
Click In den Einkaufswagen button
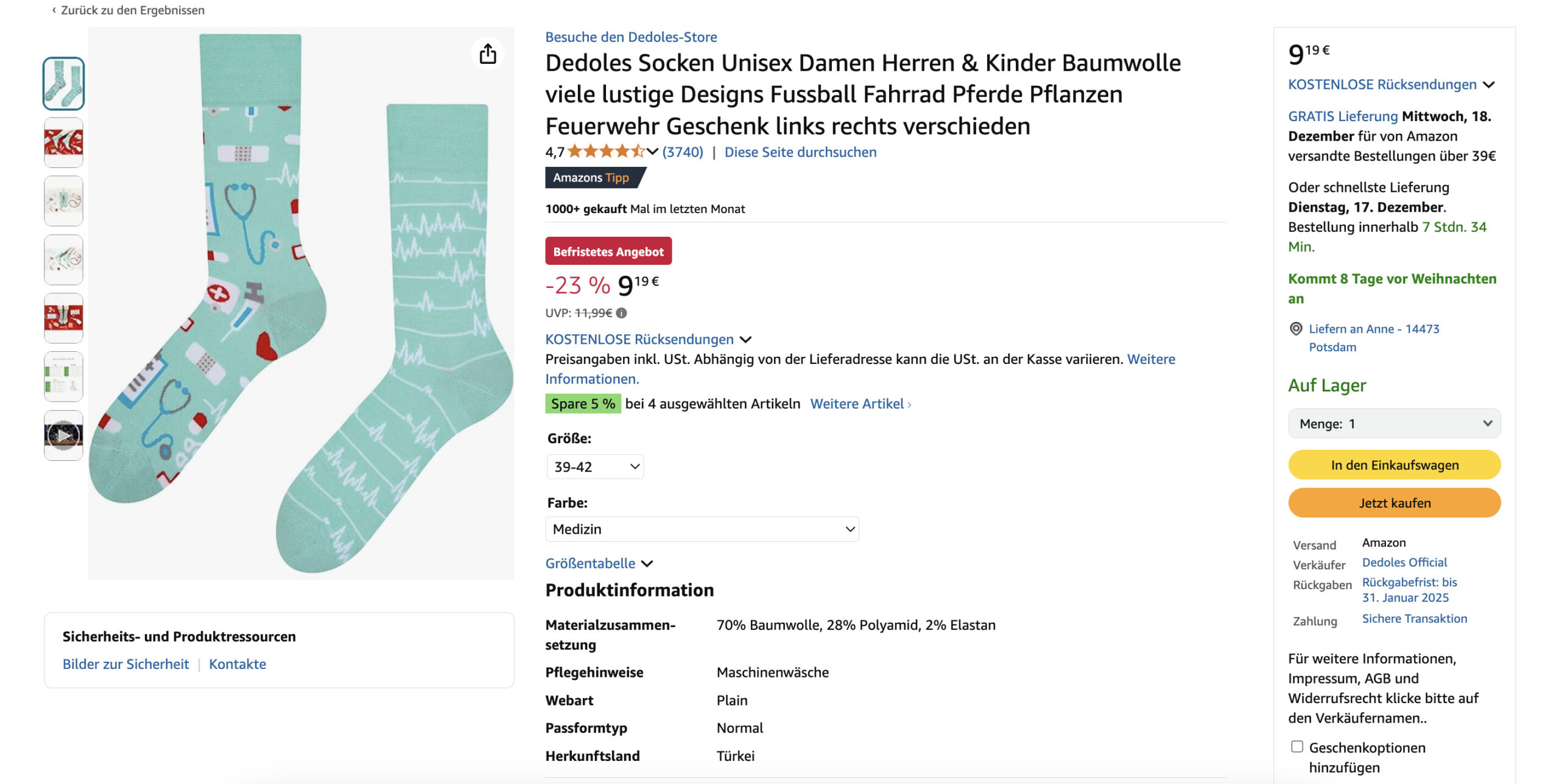click(x=1394, y=465)
